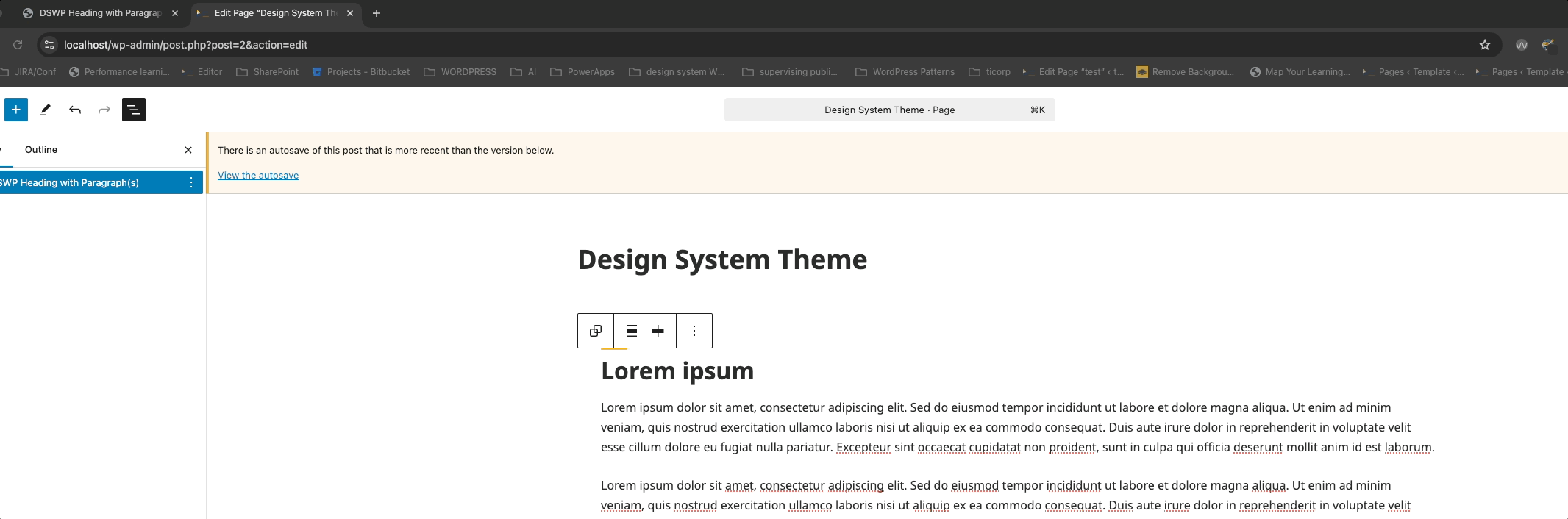Open the block type switcher icon
Image resolution: width=1568 pixels, height=519 pixels.
[596, 331]
